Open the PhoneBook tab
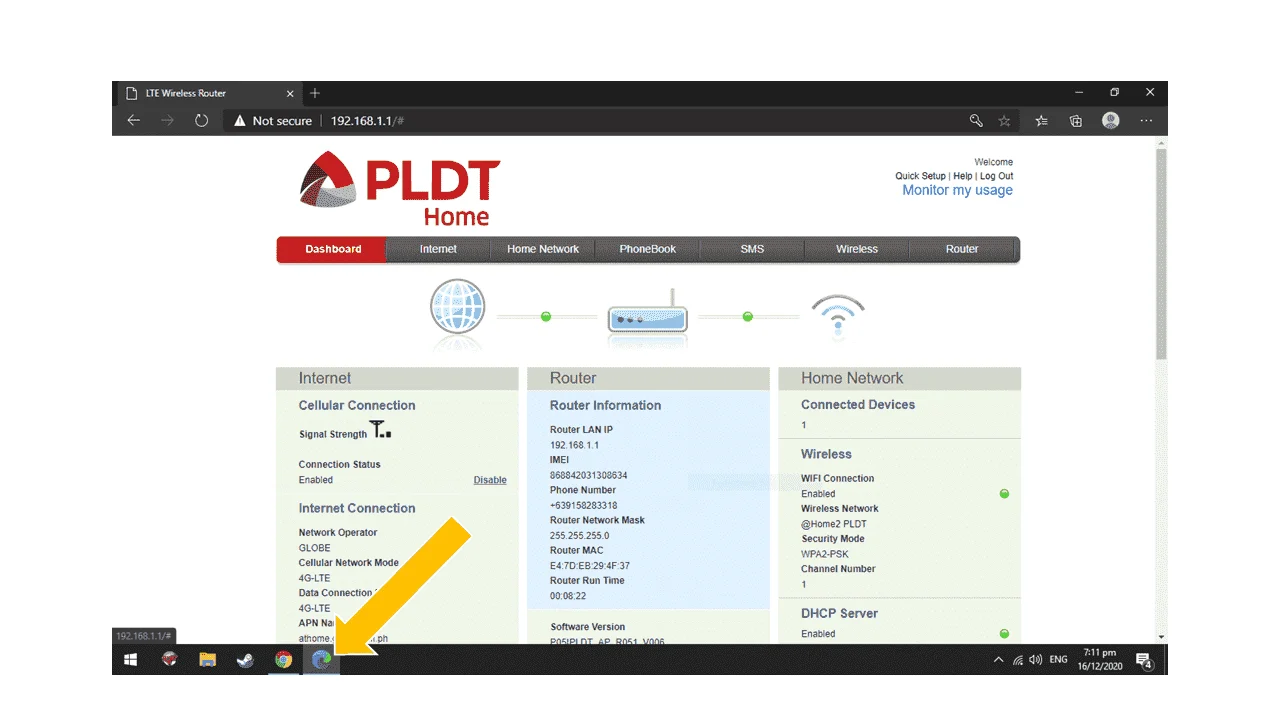 tap(648, 249)
